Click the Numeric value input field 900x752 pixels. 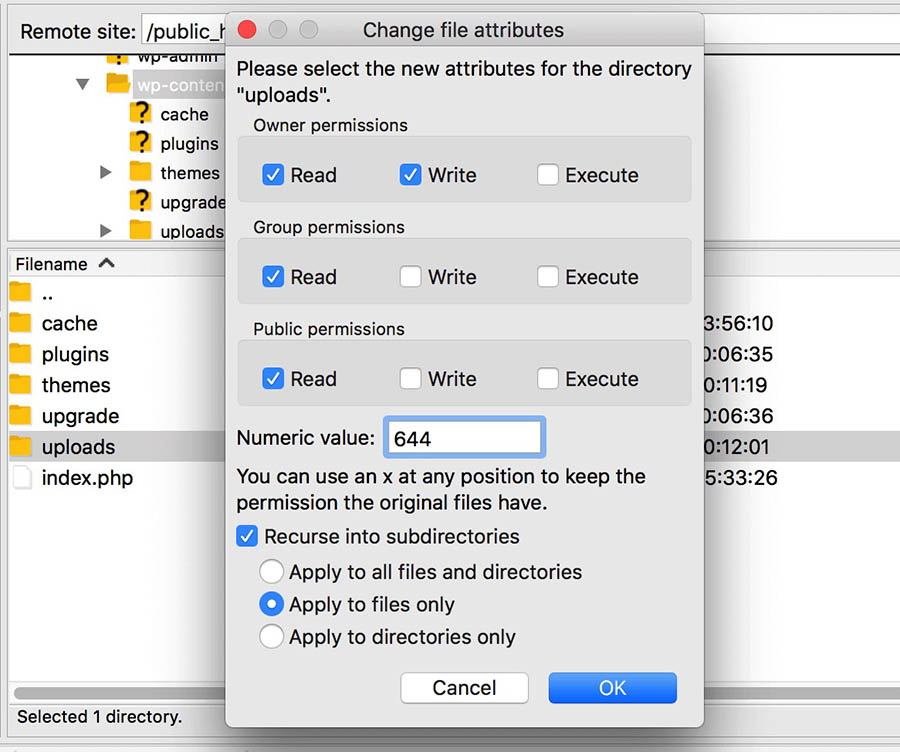(x=464, y=438)
